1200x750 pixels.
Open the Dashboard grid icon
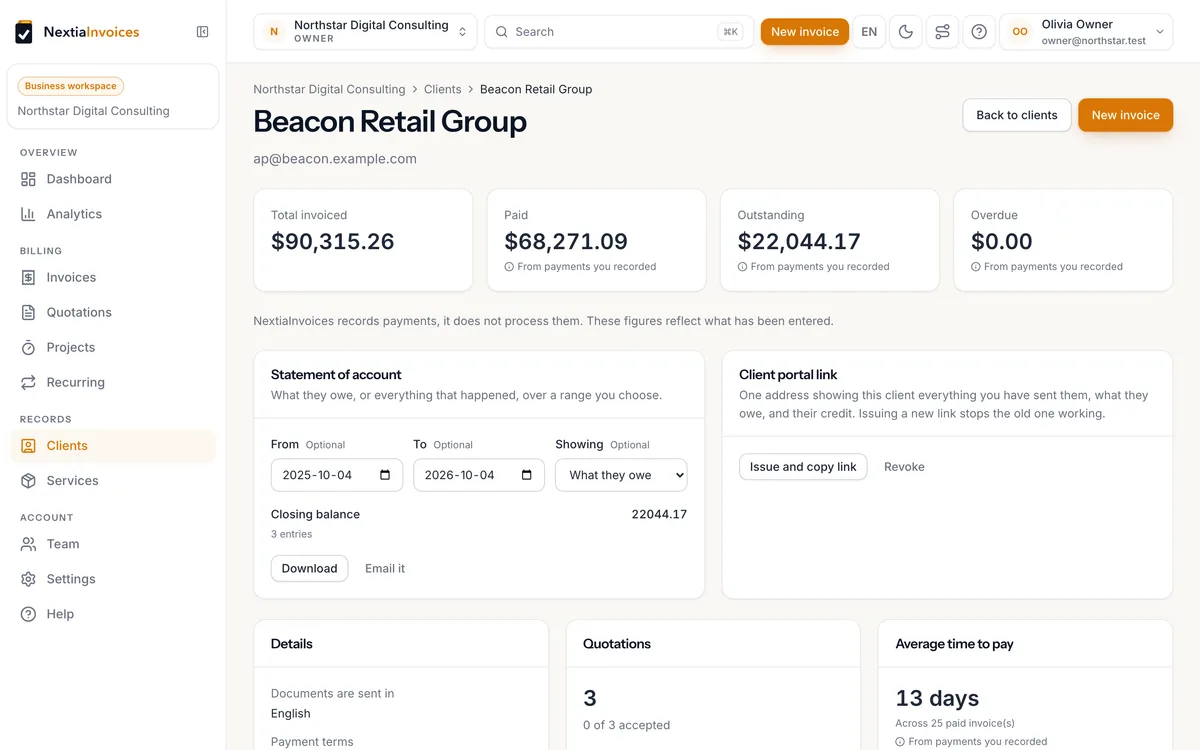tap(28, 179)
